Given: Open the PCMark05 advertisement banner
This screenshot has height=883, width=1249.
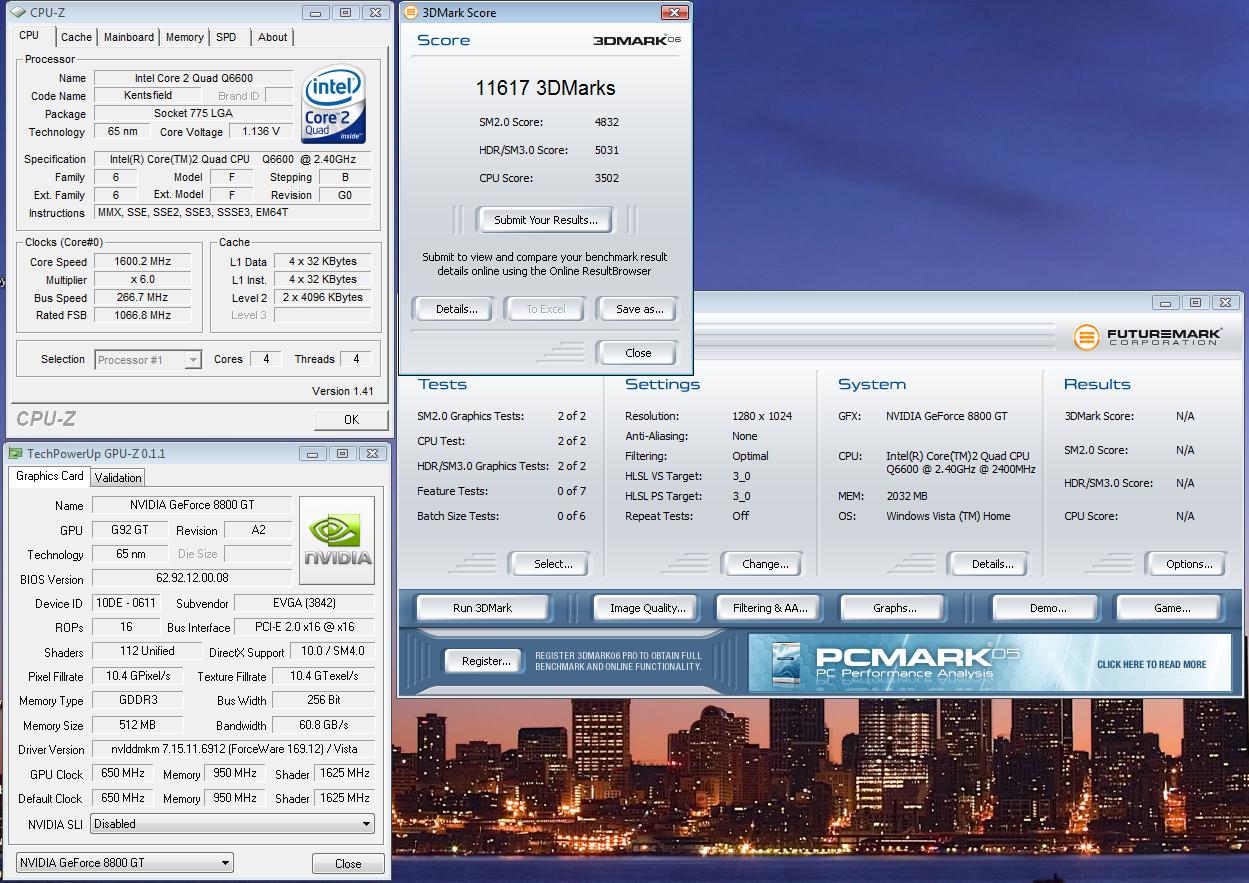Looking at the screenshot, I should [990, 663].
